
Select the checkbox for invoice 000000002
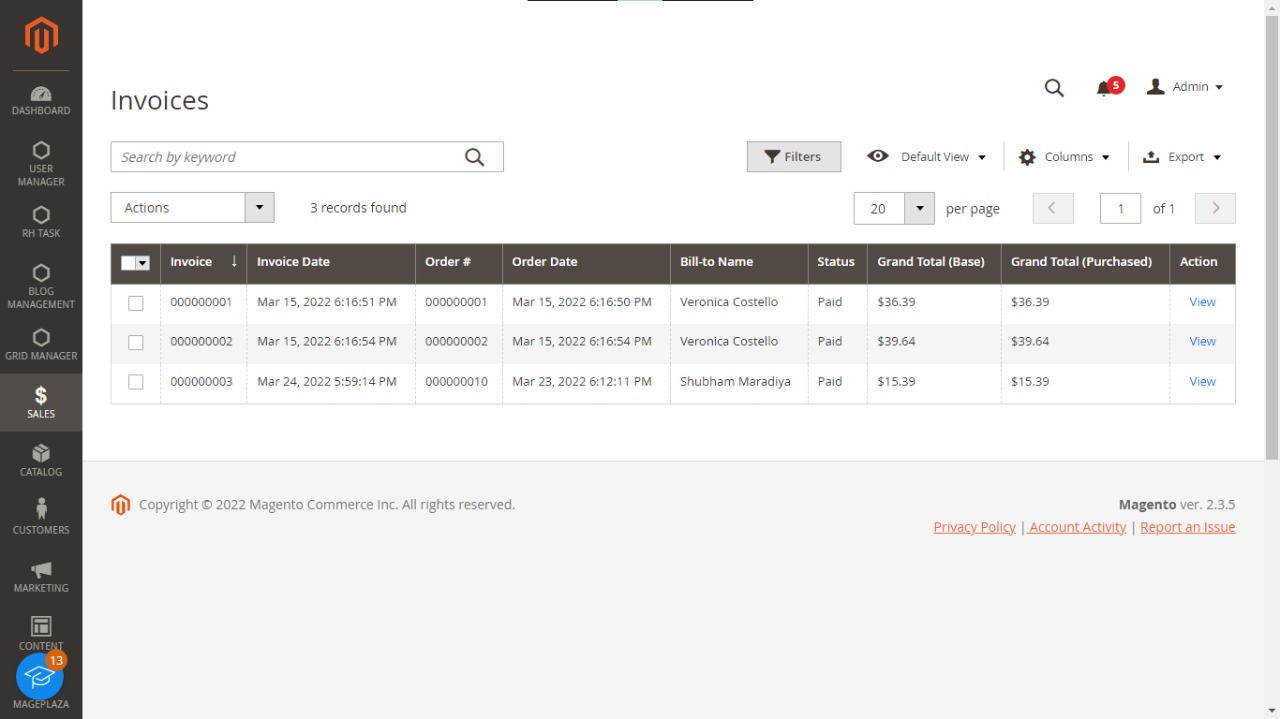(x=136, y=342)
